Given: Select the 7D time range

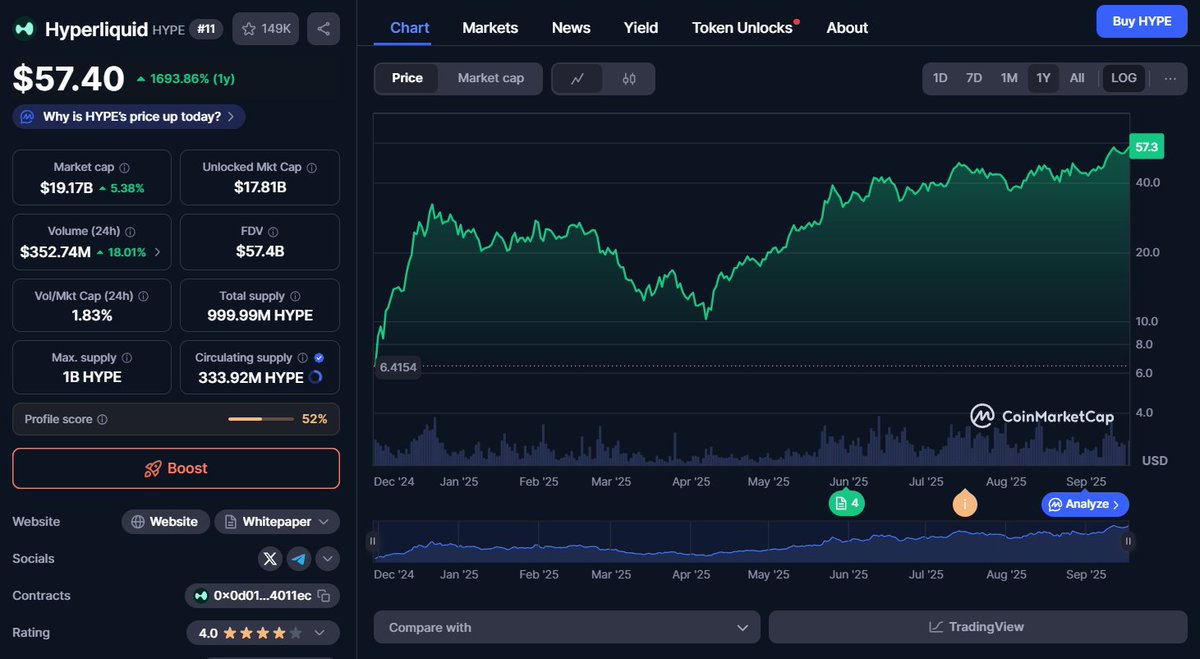Looking at the screenshot, I should (974, 78).
